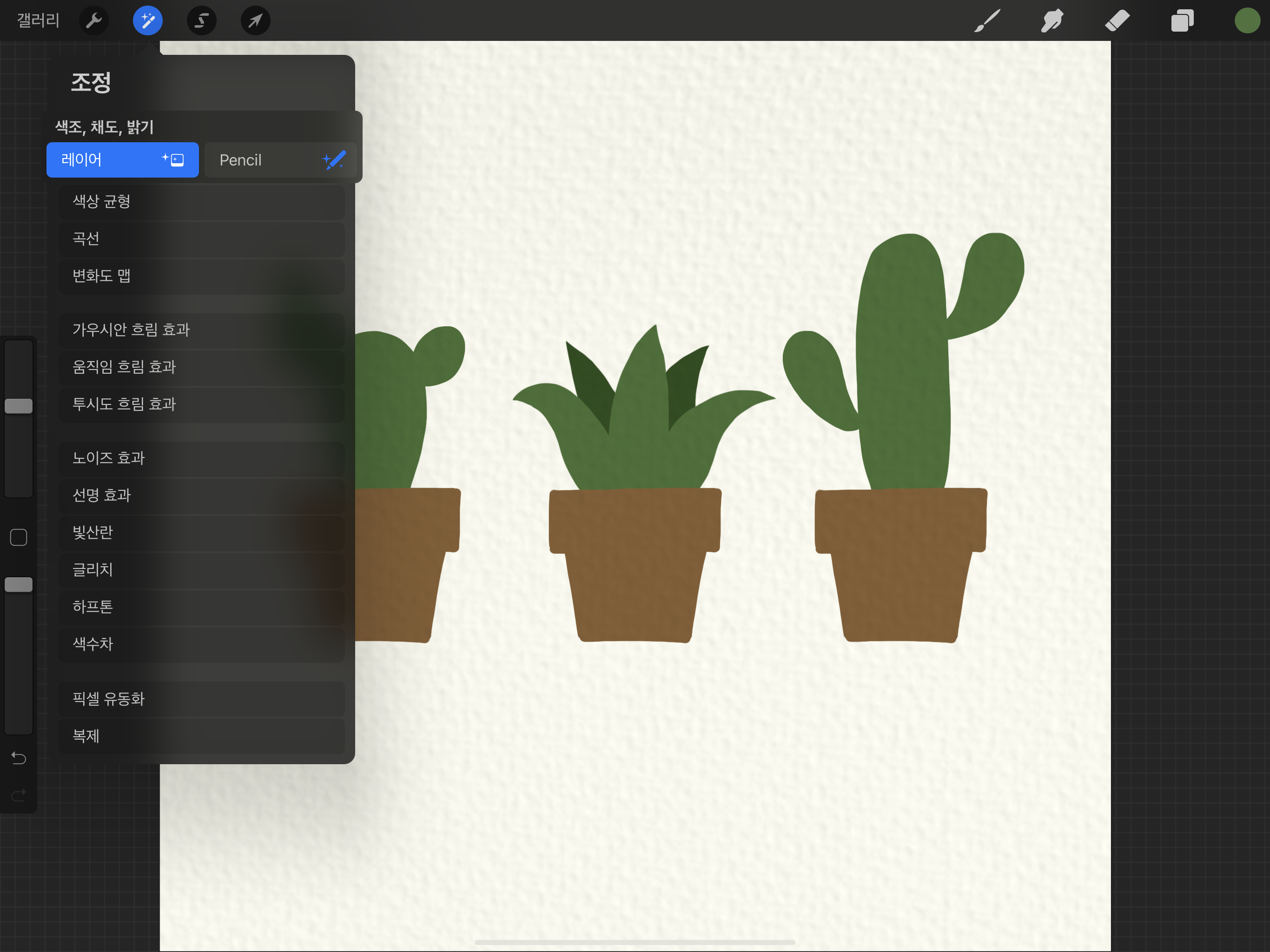Tap the undo arrow in sidebar
The height and width of the screenshot is (952, 1270).
pos(19,758)
